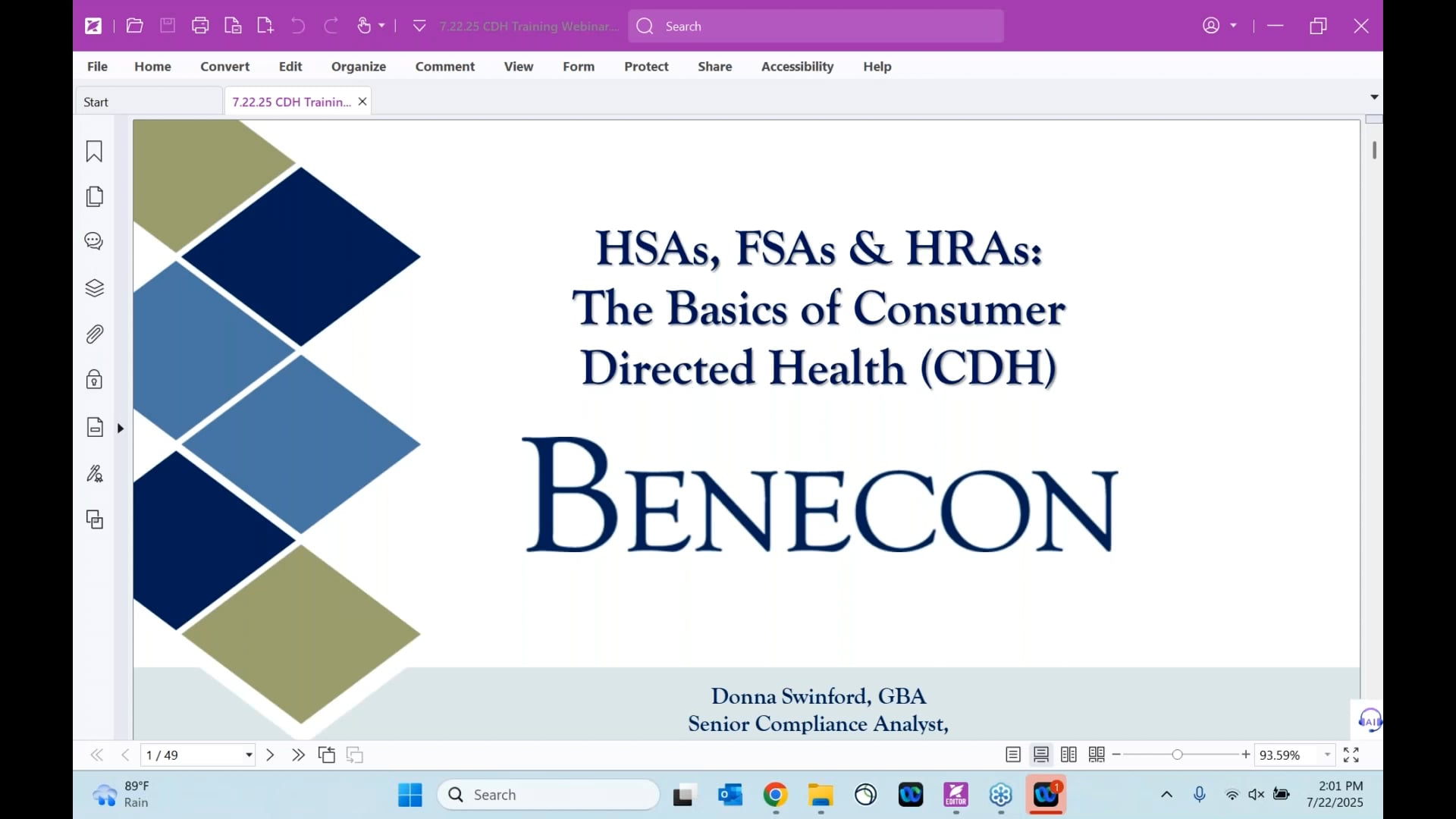The width and height of the screenshot is (1456, 819).
Task: Open the Layers panel icon
Action: coord(94,288)
